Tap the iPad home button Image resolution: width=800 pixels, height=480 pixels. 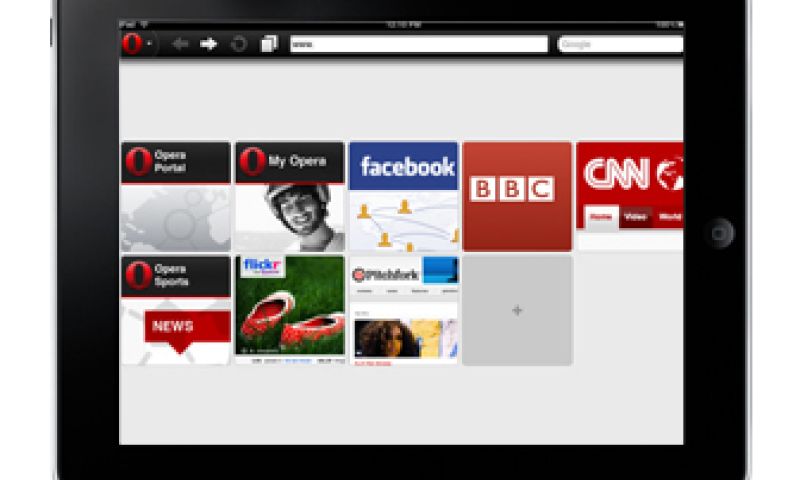719,233
